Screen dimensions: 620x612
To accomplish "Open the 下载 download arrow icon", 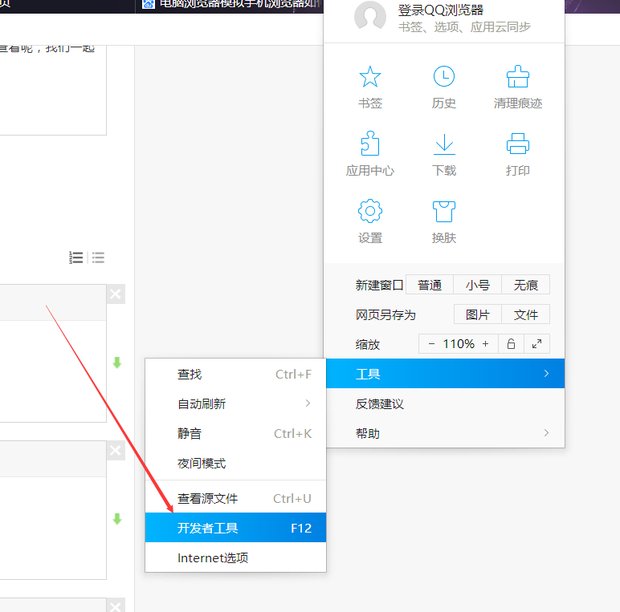I will click(444, 144).
